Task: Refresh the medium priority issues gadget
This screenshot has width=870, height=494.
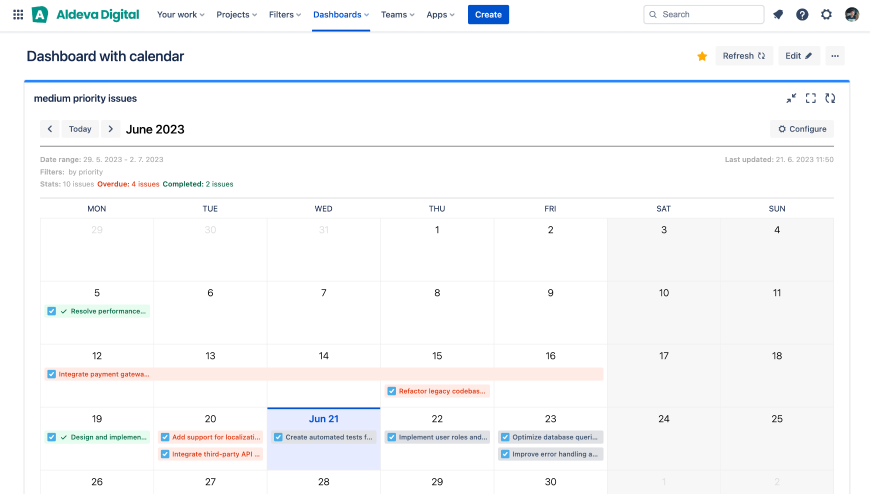Action: click(x=830, y=98)
